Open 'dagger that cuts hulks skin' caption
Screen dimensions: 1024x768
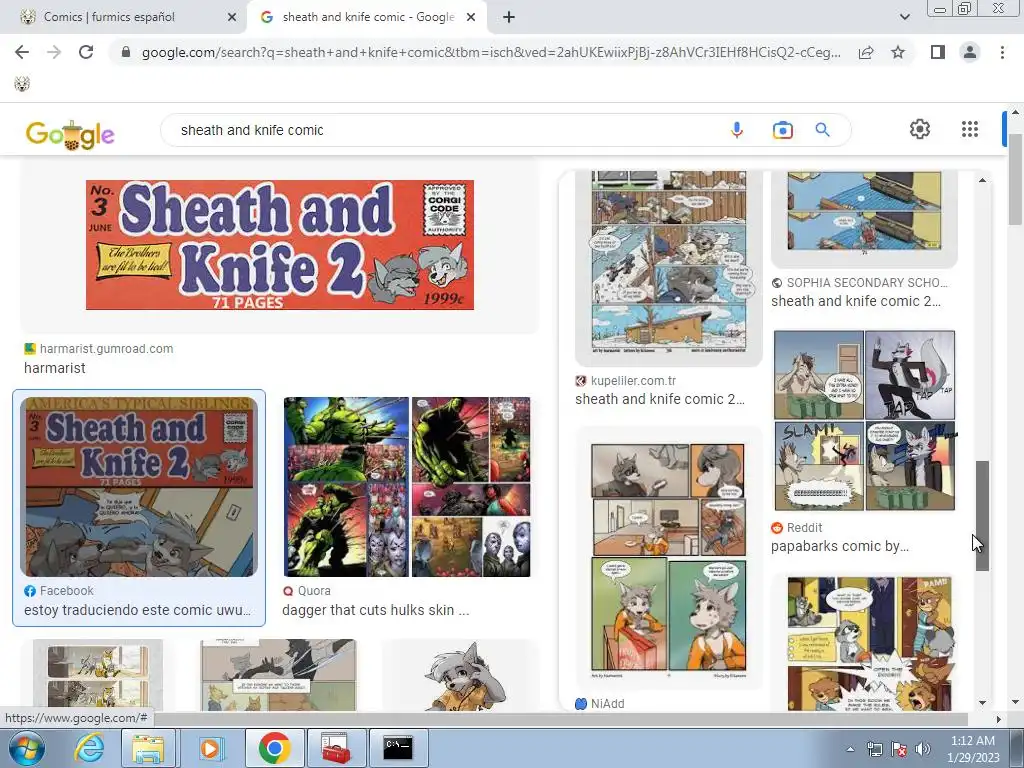[376, 610]
